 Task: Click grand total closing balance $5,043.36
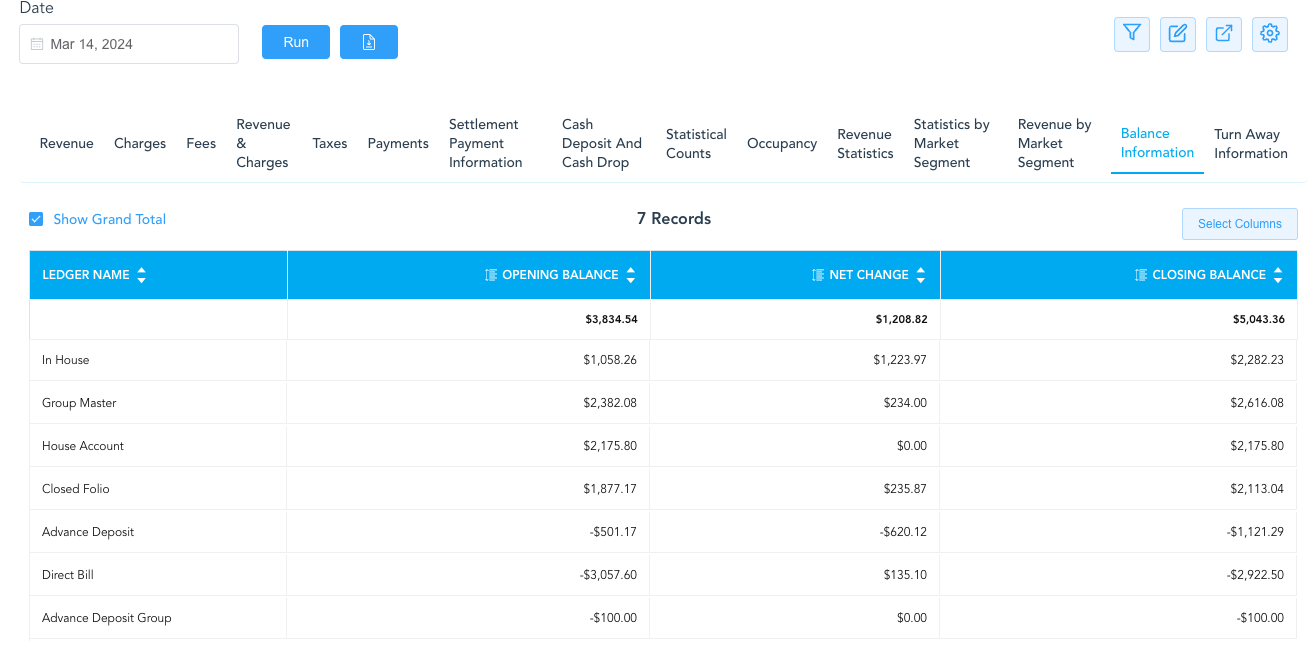pos(1258,320)
